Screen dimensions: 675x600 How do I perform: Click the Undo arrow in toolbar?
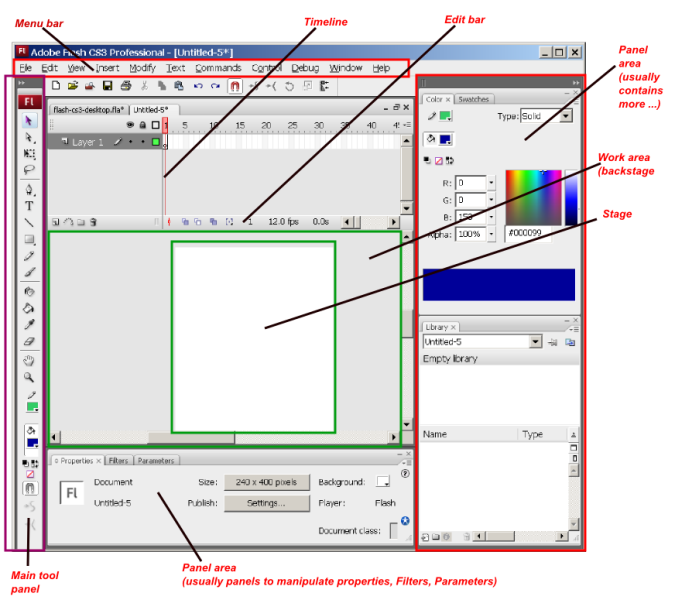(x=198, y=86)
